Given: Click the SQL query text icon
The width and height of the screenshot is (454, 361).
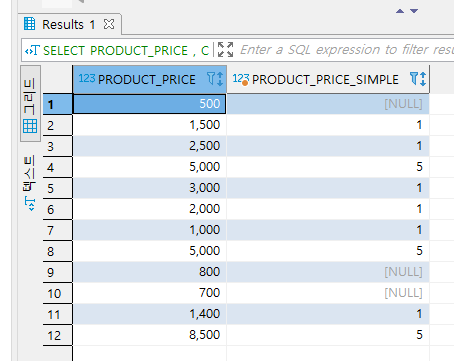Looking at the screenshot, I should [x=32, y=51].
